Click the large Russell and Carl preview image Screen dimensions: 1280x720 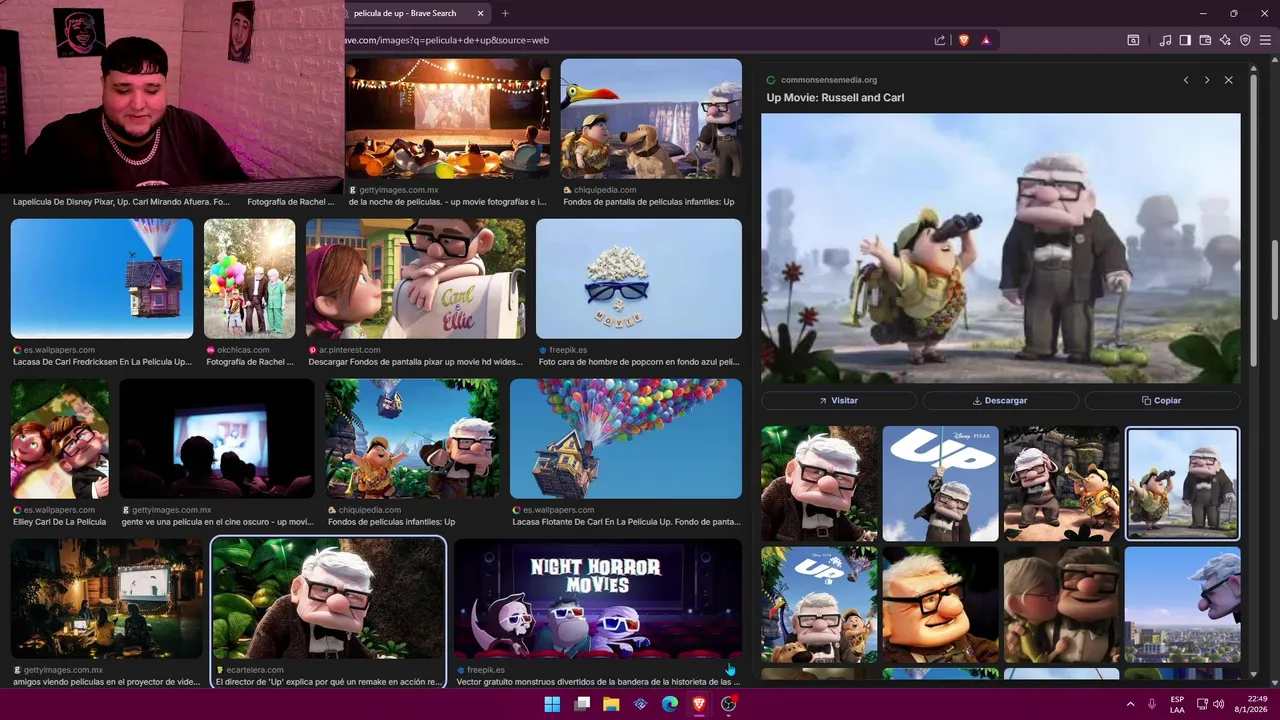pyautogui.click(x=1000, y=248)
